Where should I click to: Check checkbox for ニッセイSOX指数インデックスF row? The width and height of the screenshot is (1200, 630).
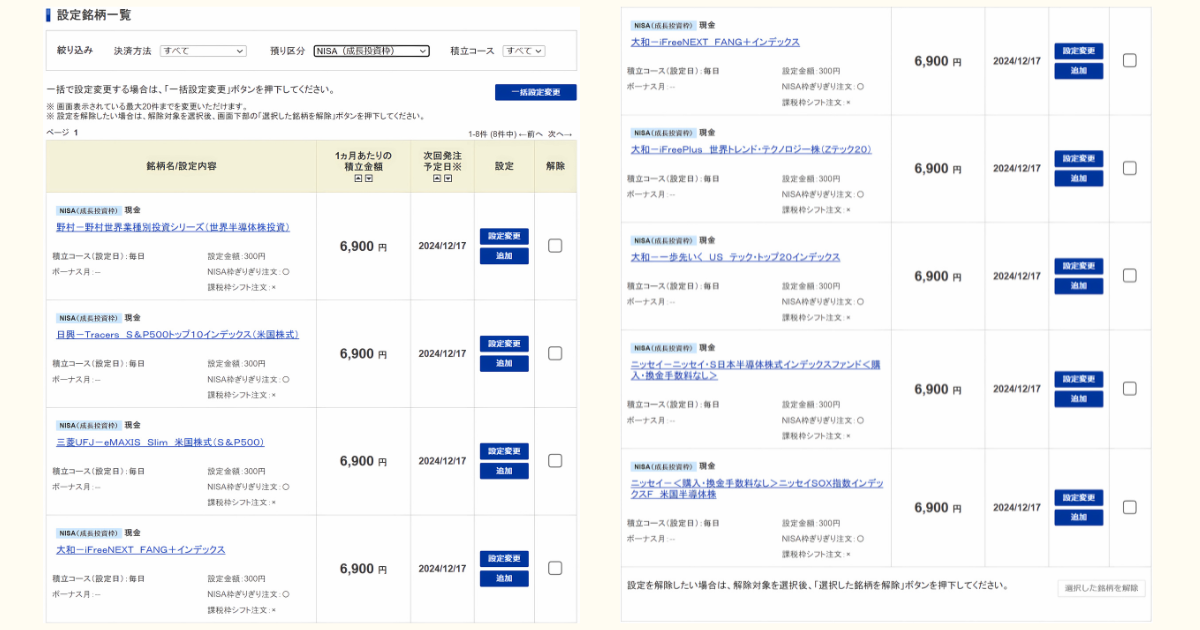(1130, 507)
